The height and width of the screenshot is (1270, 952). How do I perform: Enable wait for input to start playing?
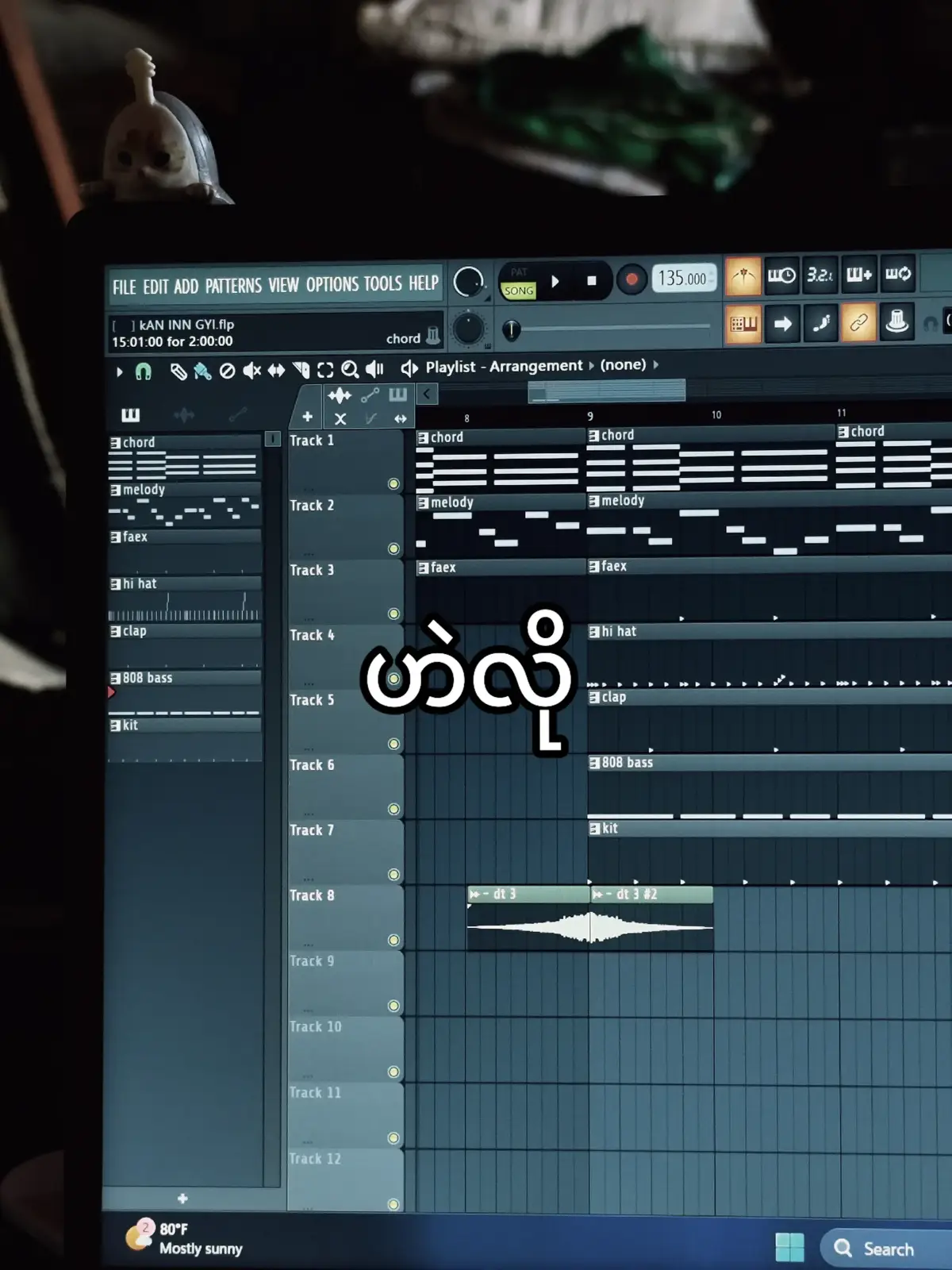pos(781,275)
